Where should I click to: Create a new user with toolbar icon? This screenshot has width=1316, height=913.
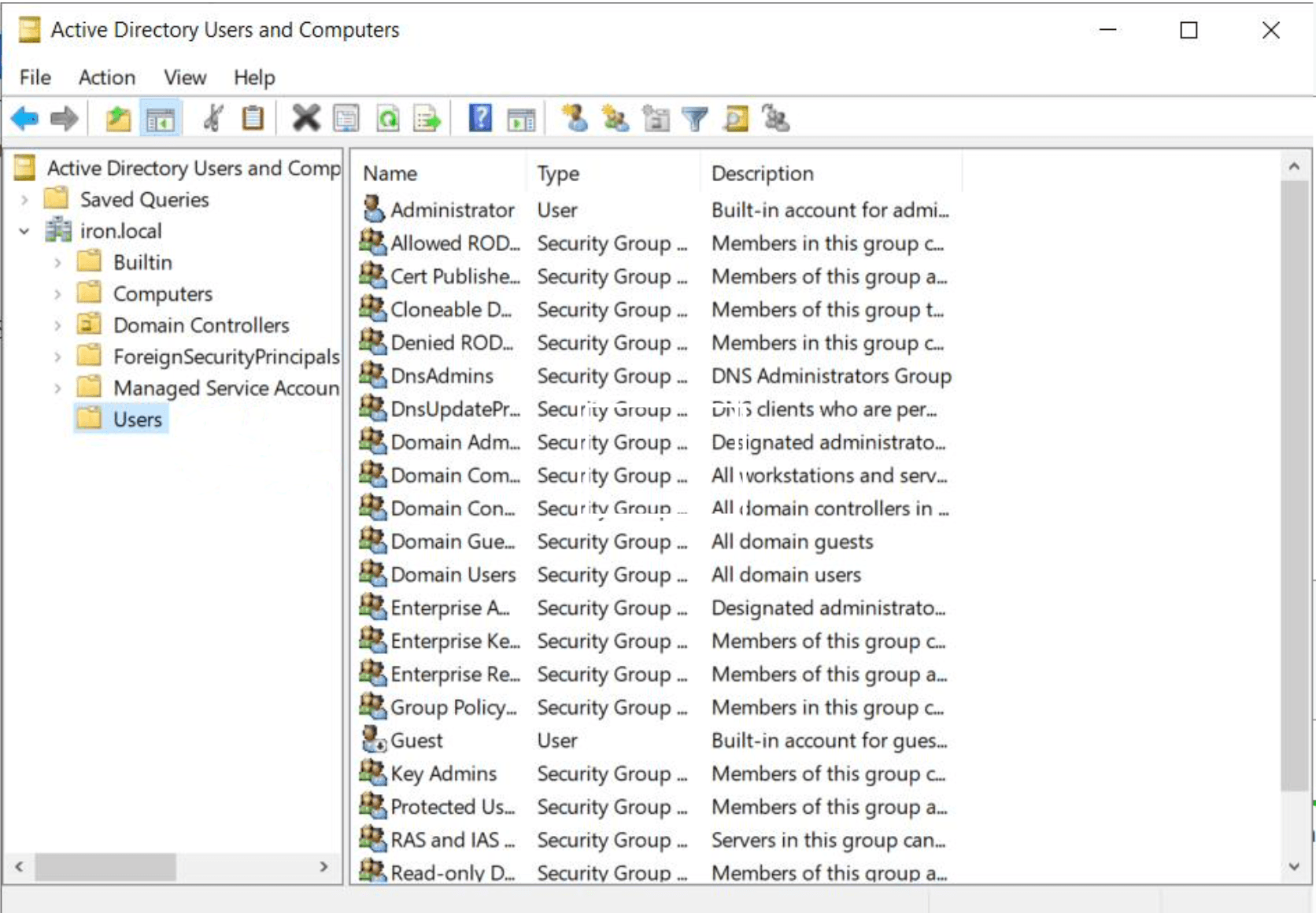click(575, 119)
